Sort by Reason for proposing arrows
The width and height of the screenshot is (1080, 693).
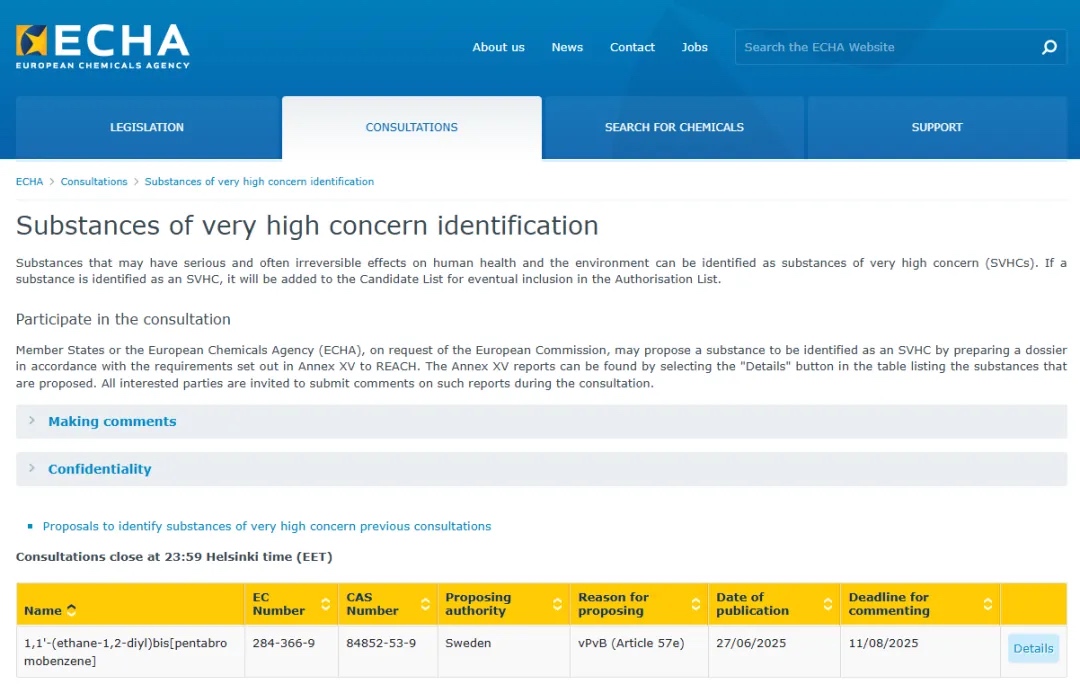pyautogui.click(x=696, y=604)
